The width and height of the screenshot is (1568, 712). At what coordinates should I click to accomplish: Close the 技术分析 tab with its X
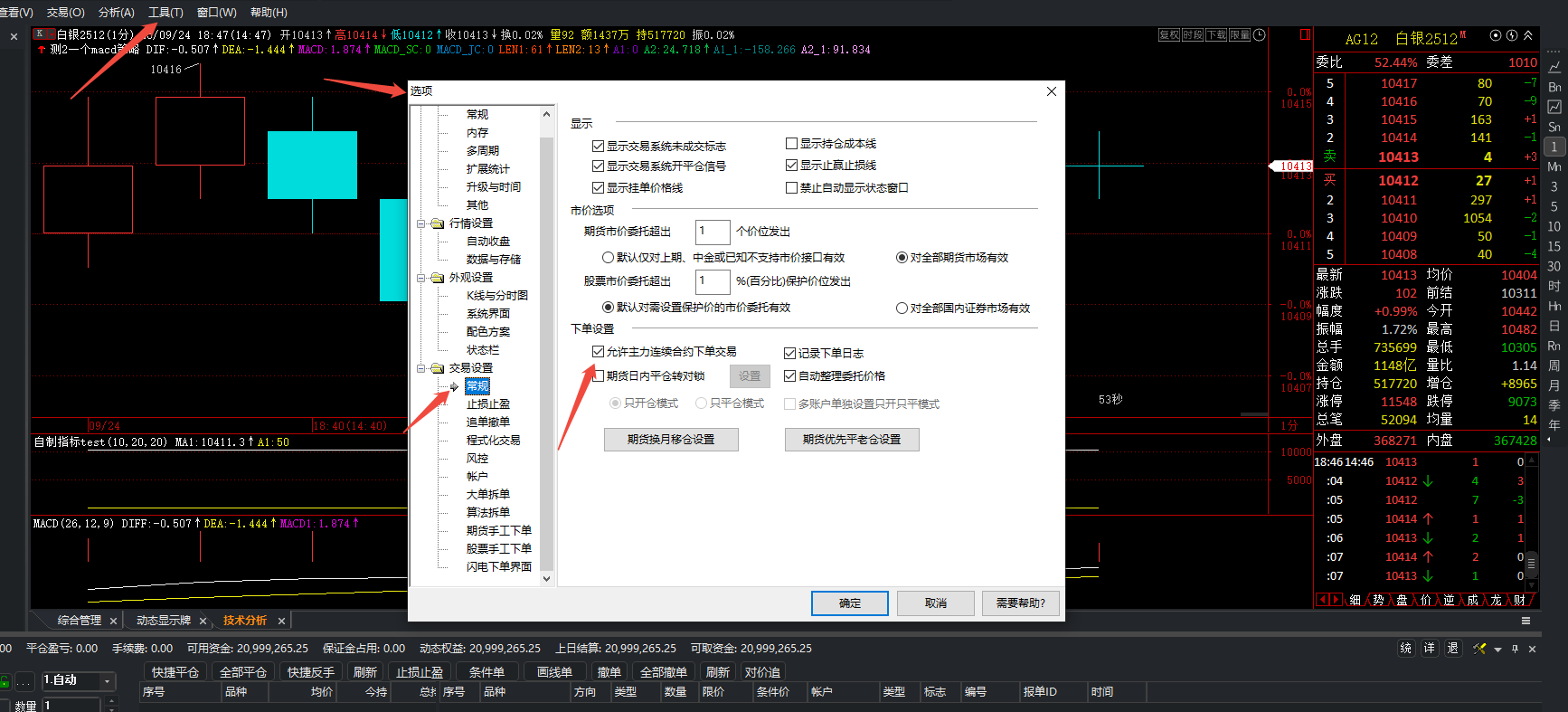tap(281, 621)
